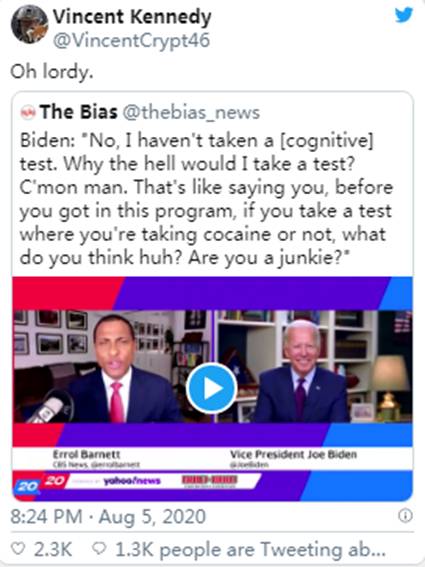View 1.3K people are Tweeting about this
Viewport: 425px width, 567px height.
(250, 550)
